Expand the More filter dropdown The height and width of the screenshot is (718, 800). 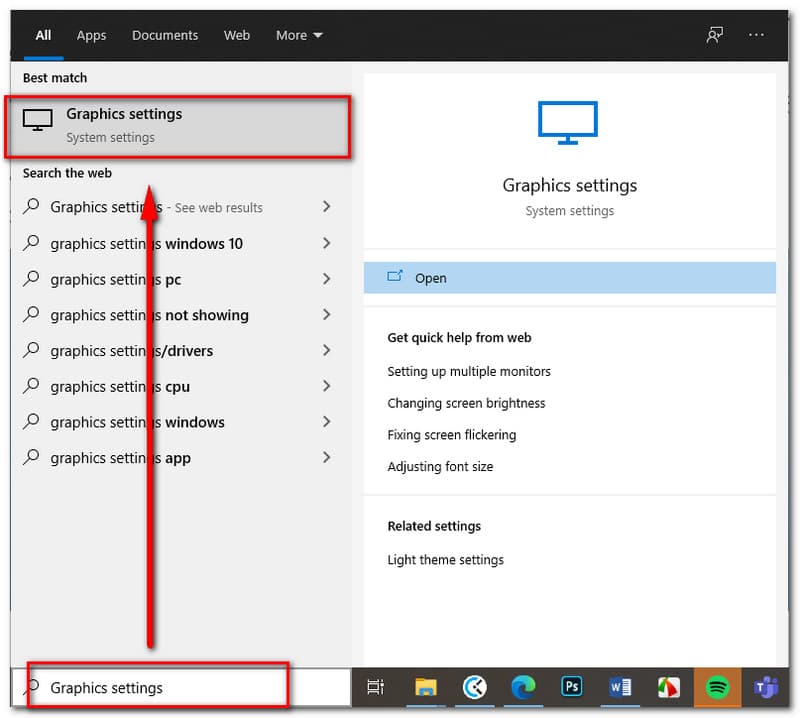(299, 35)
